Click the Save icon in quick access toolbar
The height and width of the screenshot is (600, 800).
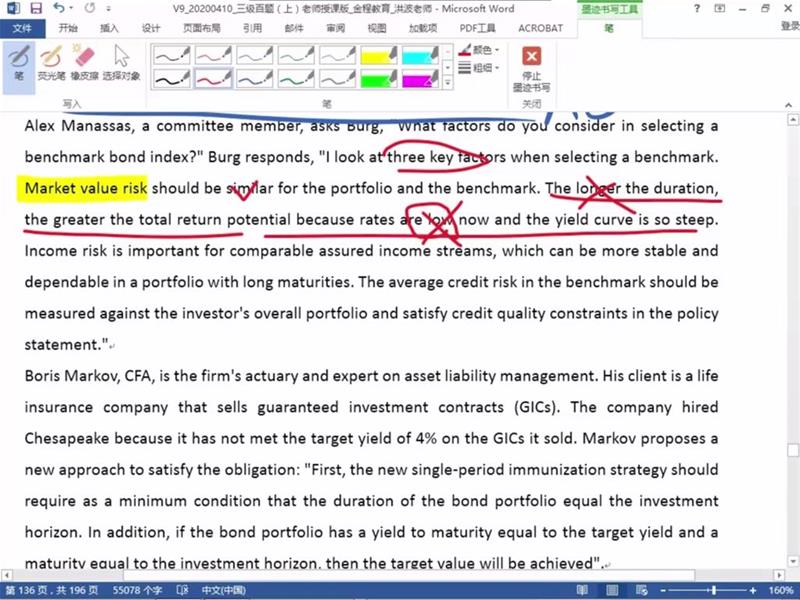[36, 8]
